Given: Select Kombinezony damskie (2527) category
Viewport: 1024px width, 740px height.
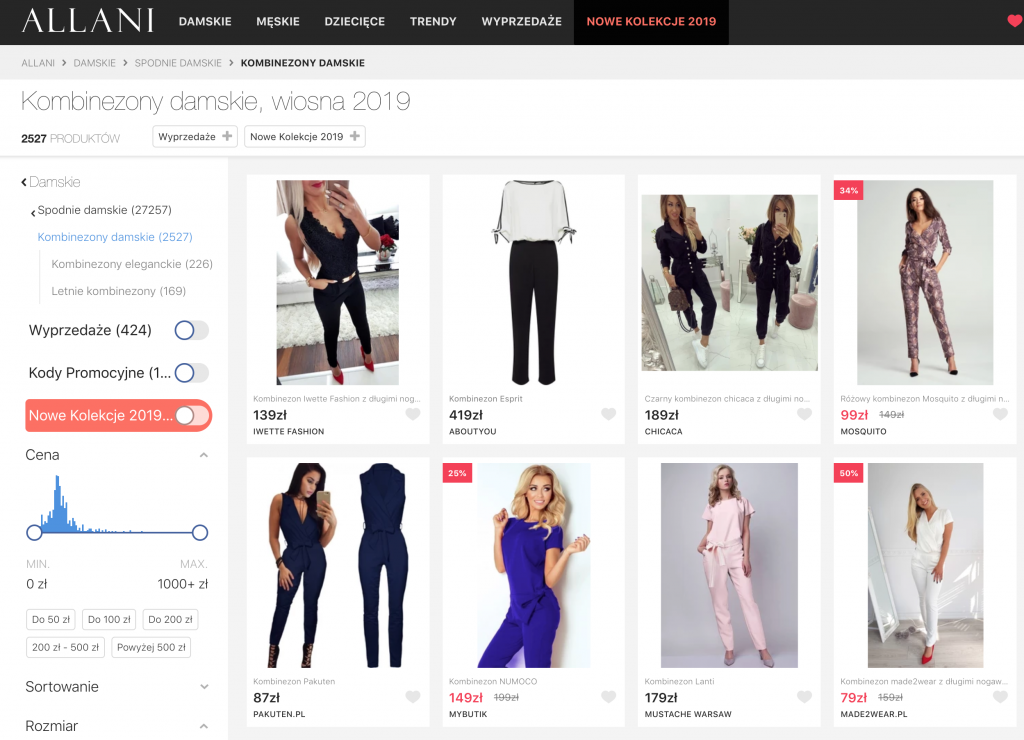Looking at the screenshot, I should [x=115, y=237].
